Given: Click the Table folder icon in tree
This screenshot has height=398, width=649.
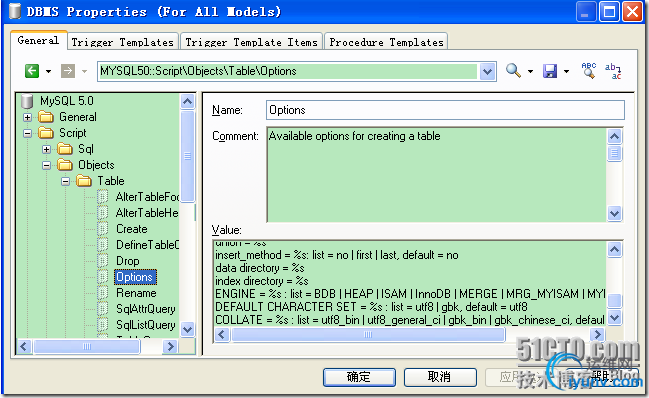Looking at the screenshot, I should pos(84,181).
